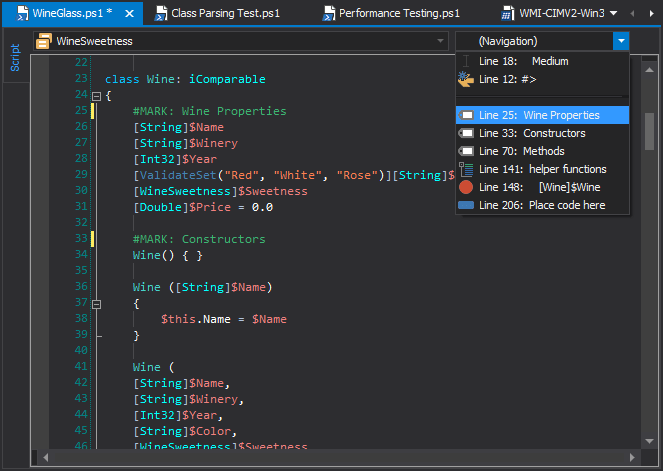Image resolution: width=663 pixels, height=471 pixels.
Task: Click the red breakpoint icon for Line 148
Action: point(466,187)
